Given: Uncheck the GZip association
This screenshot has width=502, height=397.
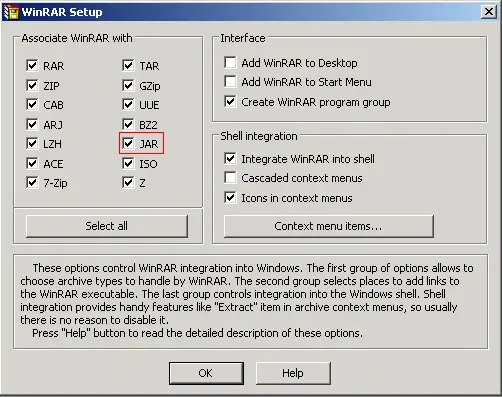Looking at the screenshot, I should (128, 85).
